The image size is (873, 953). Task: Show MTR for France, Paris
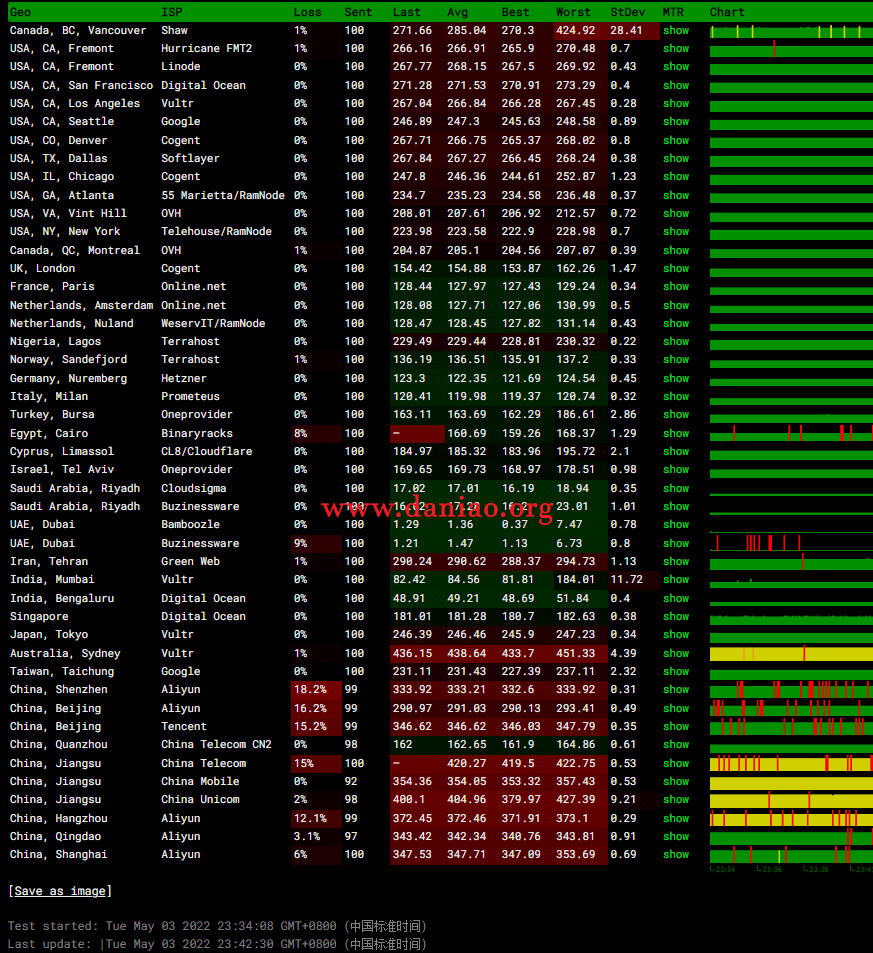tap(676, 287)
